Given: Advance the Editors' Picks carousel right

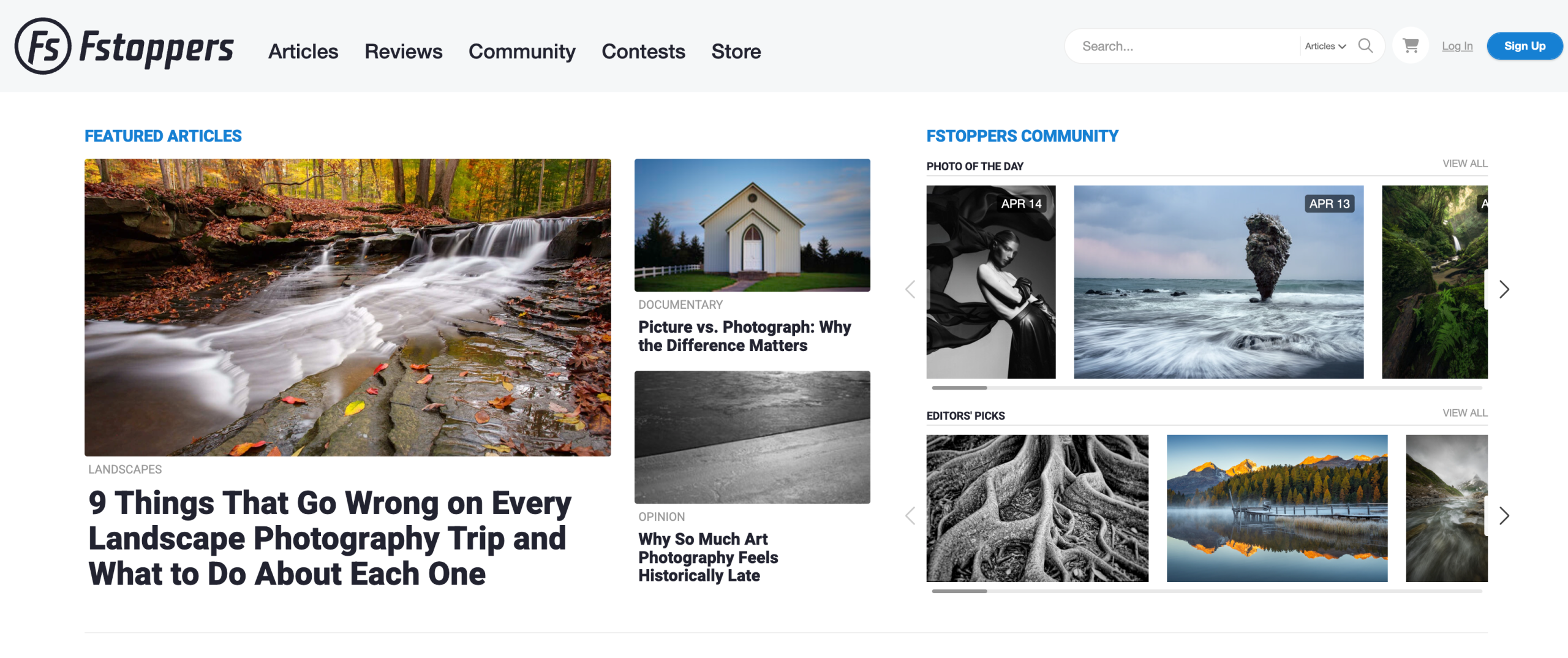Looking at the screenshot, I should (1504, 516).
